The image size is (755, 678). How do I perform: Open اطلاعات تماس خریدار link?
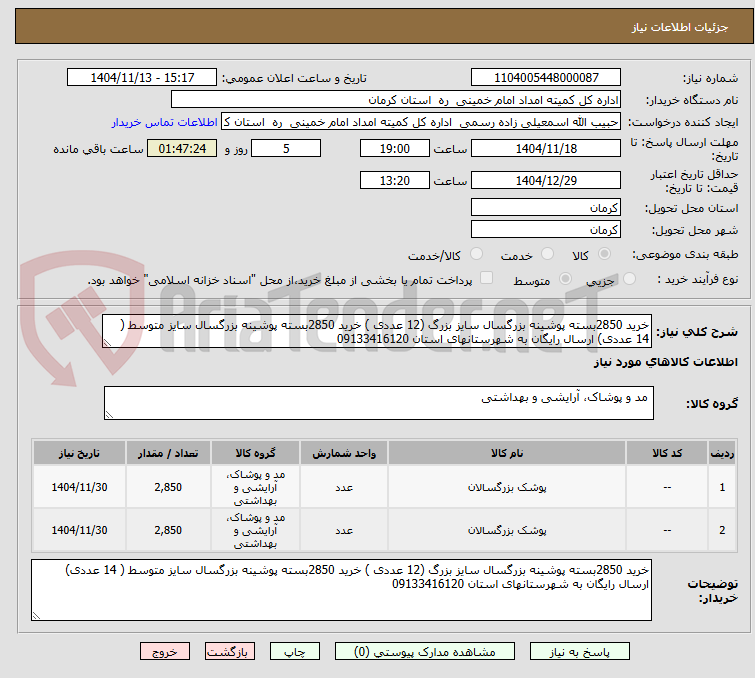(x=165, y=122)
